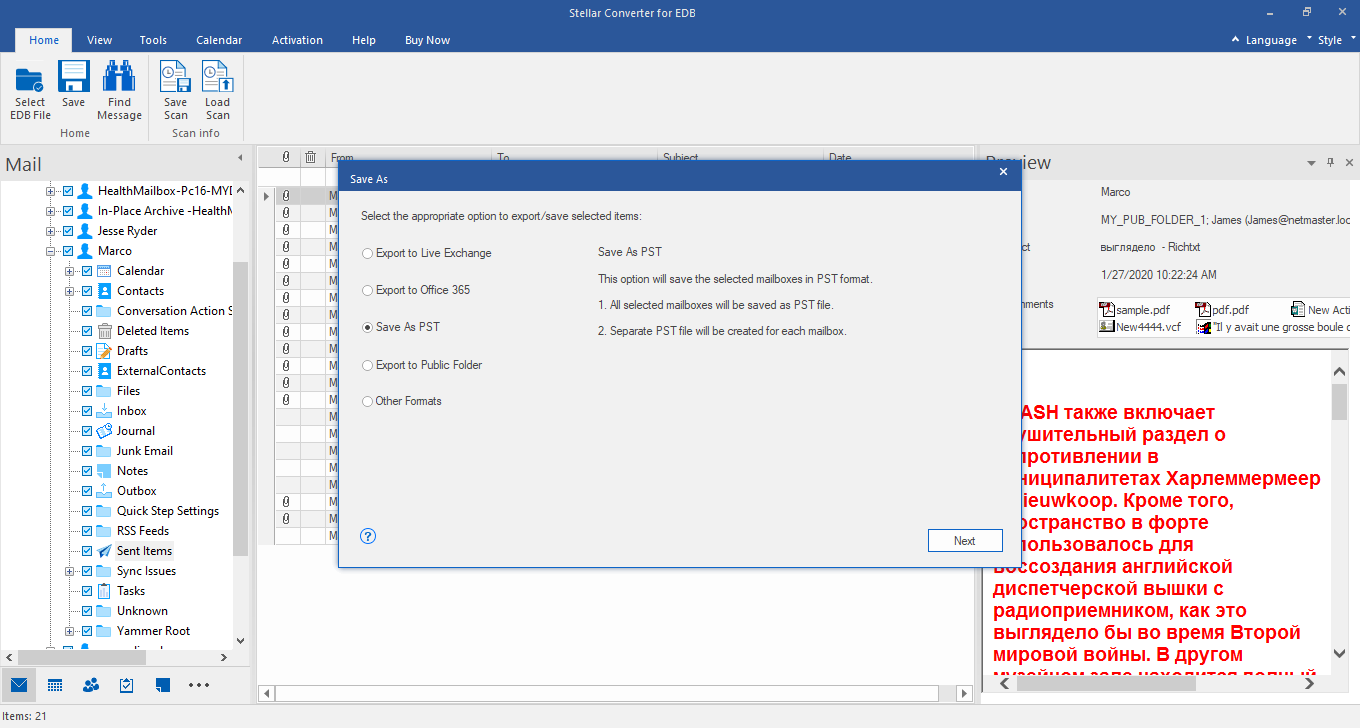Uncheck the Marco mailbox checkbox

(x=68, y=251)
